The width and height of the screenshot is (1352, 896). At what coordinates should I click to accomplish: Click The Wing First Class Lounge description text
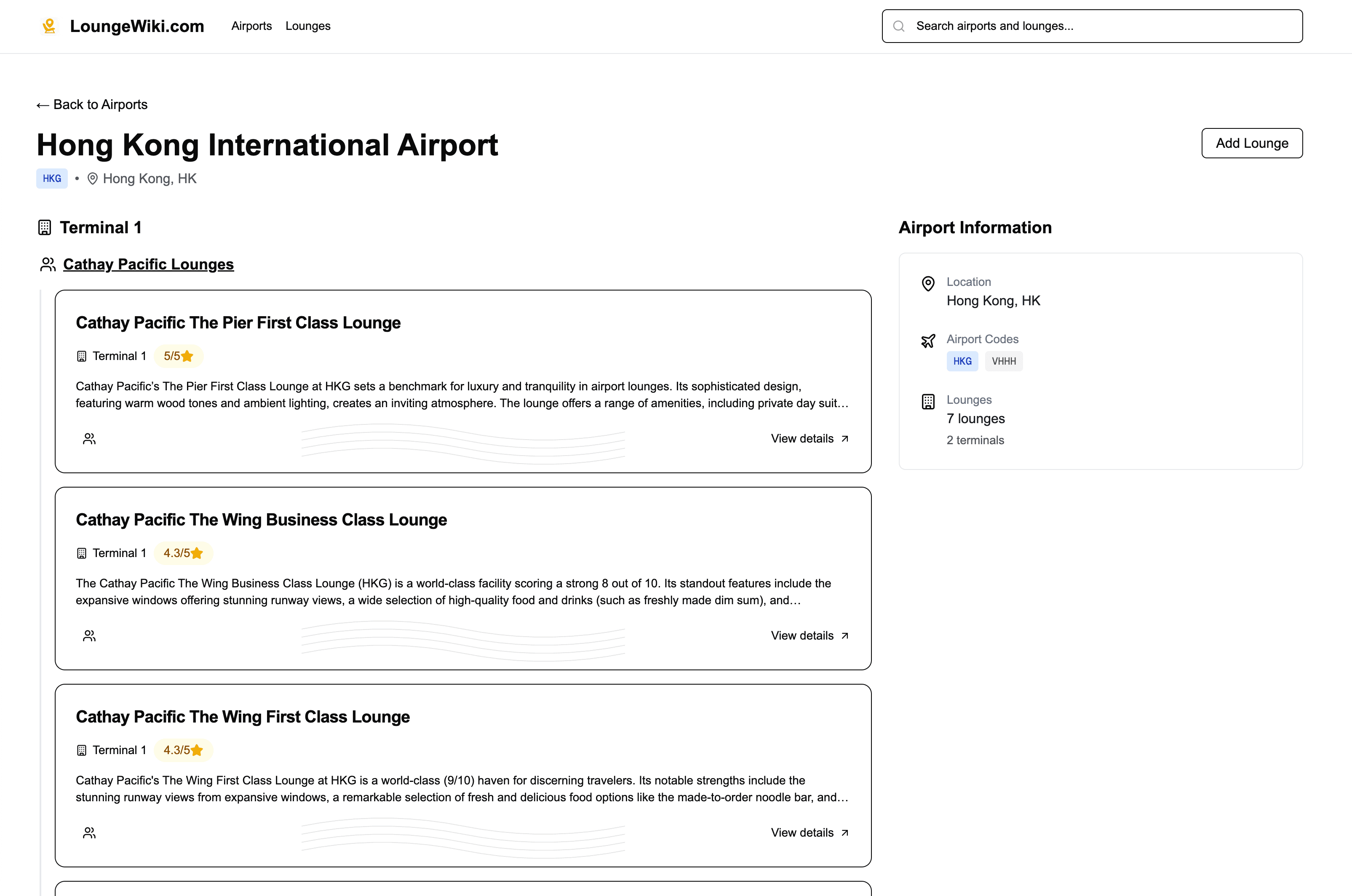pyautogui.click(x=462, y=789)
